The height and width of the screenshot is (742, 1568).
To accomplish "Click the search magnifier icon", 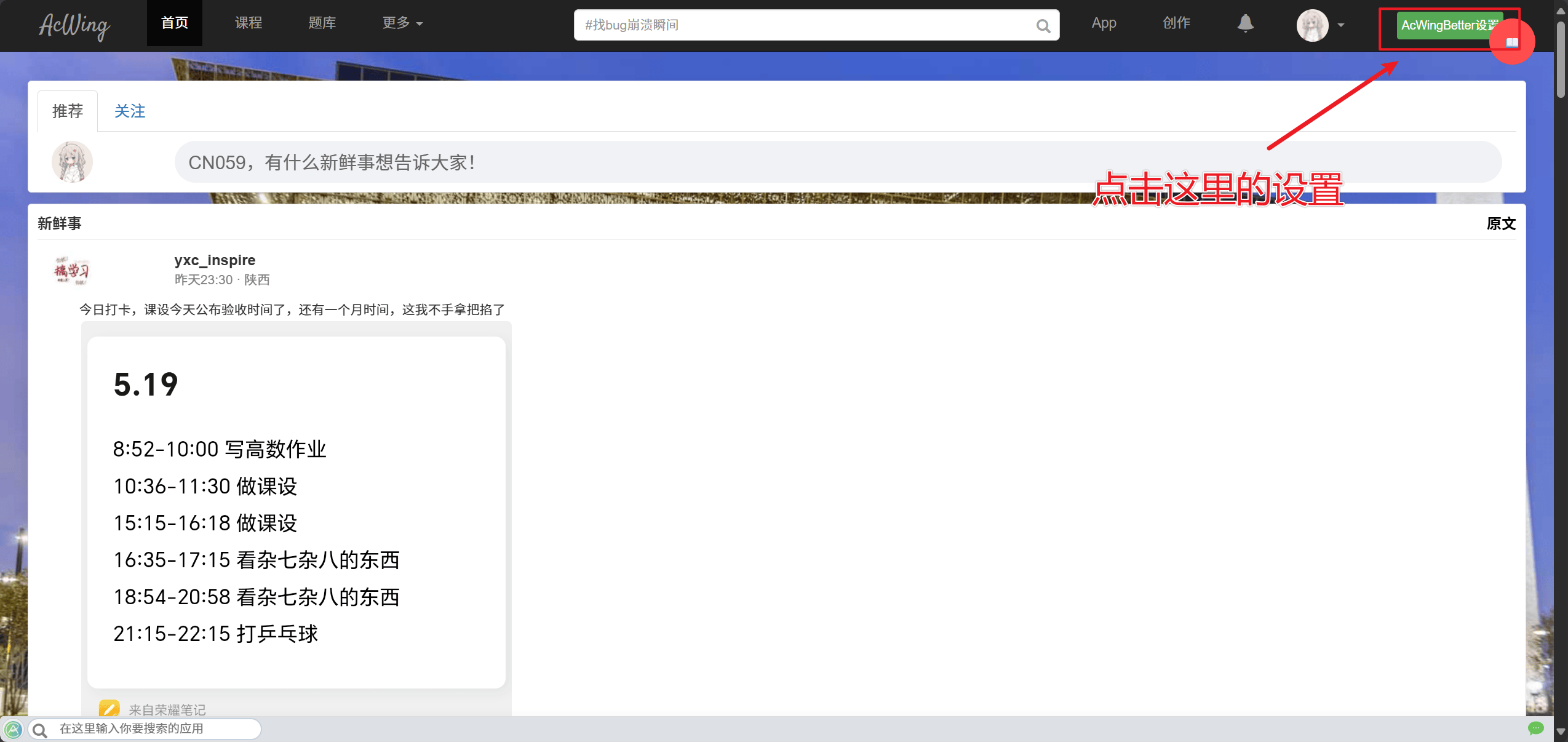I will pyautogui.click(x=1043, y=26).
